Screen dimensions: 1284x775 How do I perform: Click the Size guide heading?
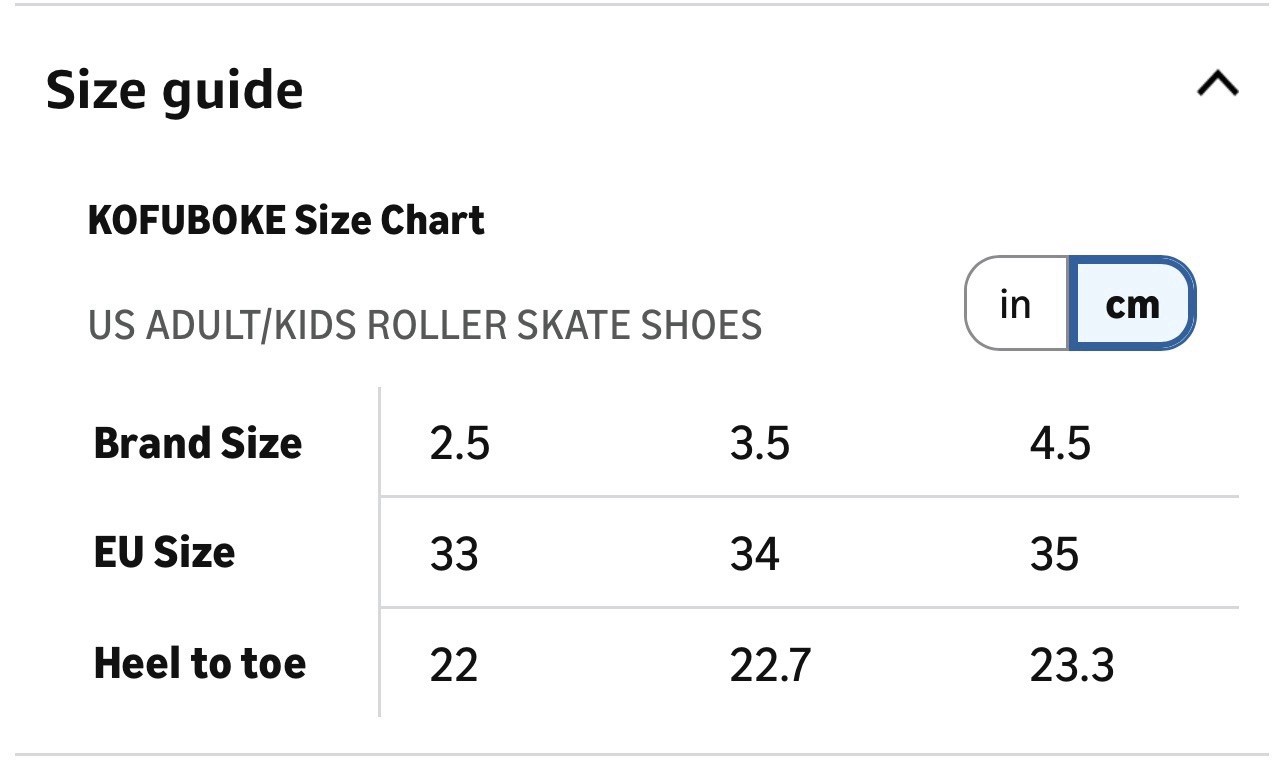(174, 90)
